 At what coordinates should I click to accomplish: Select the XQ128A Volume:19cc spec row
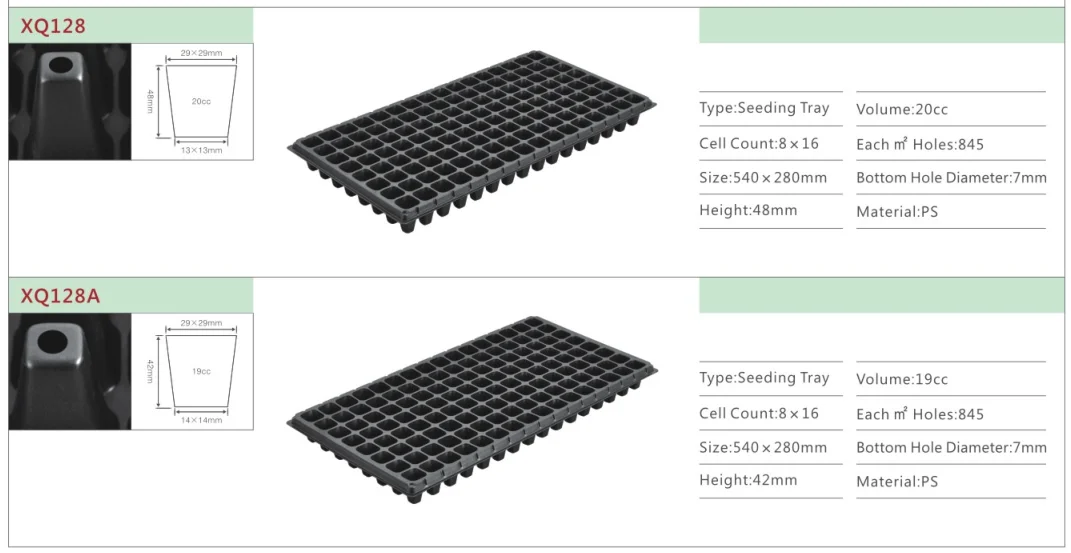click(x=951, y=379)
